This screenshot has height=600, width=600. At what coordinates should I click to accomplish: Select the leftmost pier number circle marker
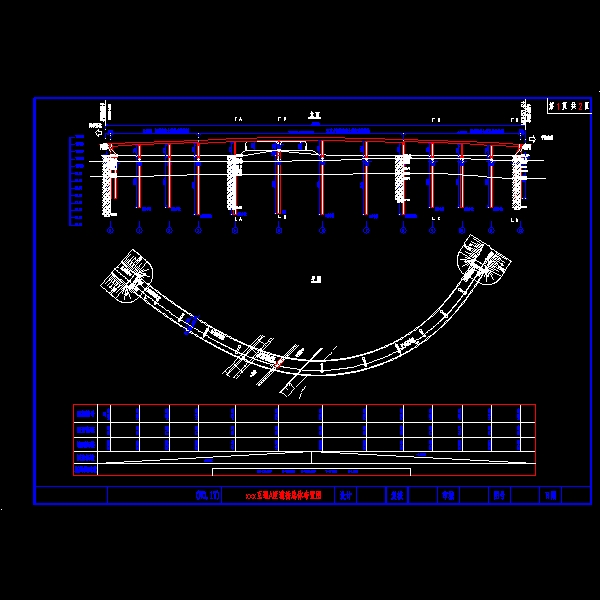(110, 230)
